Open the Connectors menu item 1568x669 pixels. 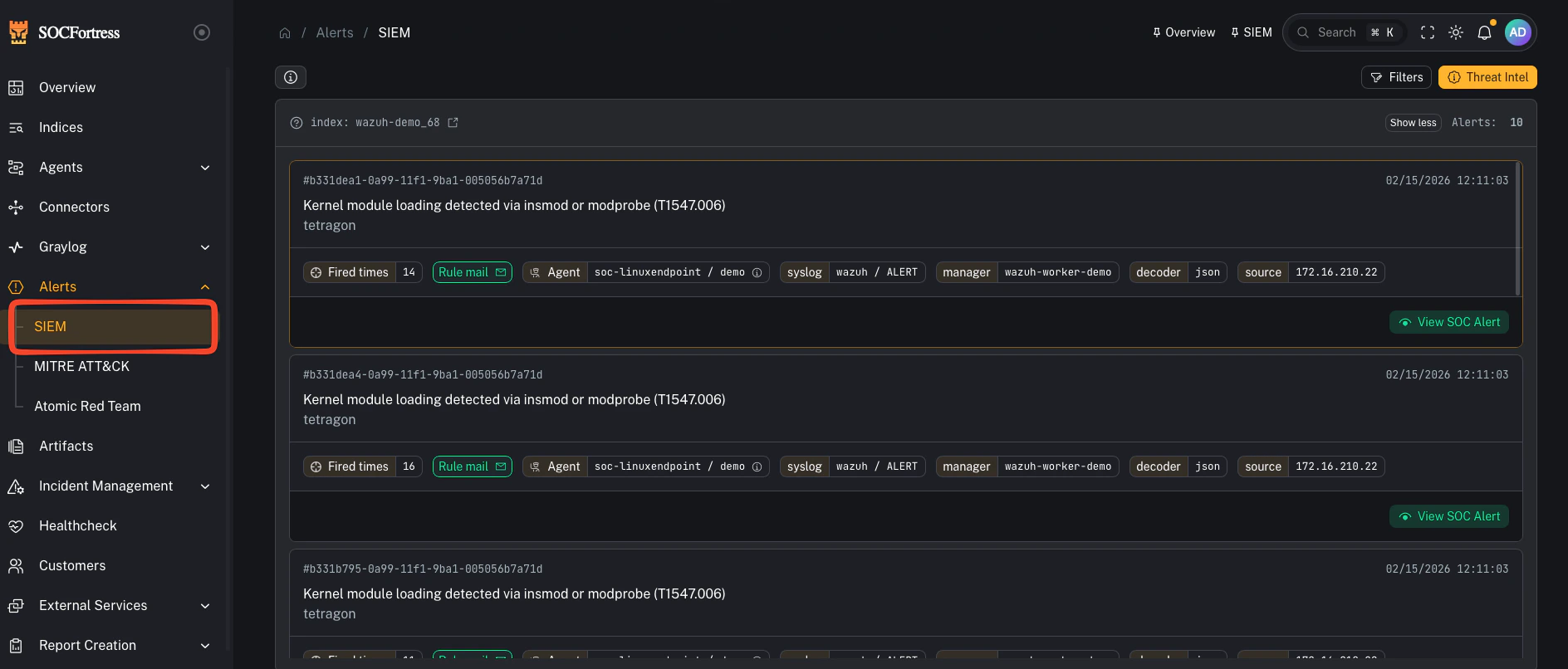74,207
